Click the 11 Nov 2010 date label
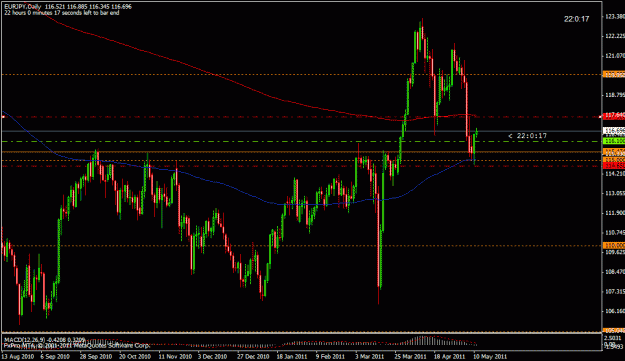This screenshot has width=625, height=361. point(174,356)
